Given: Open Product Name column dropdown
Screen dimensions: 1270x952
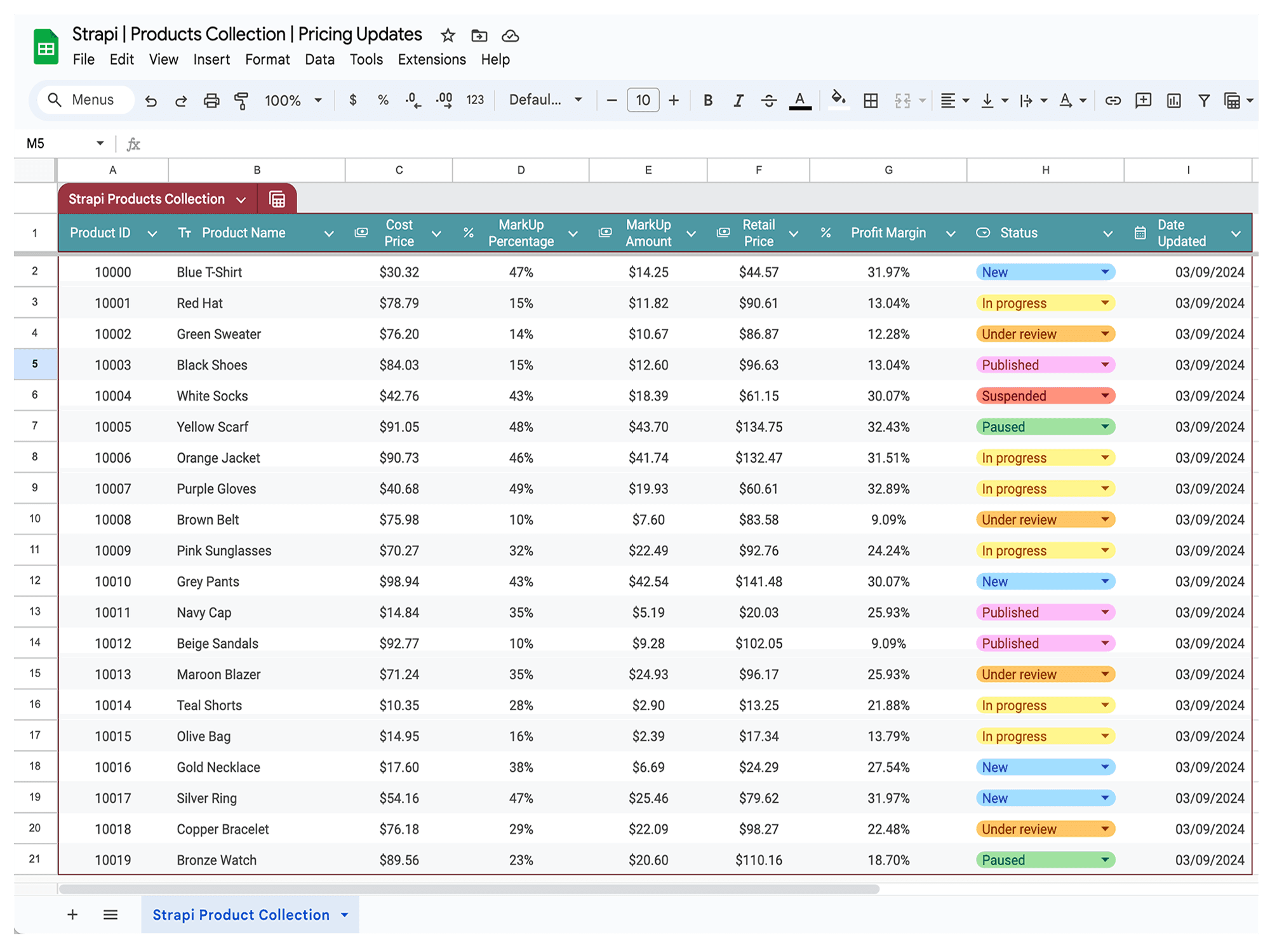Looking at the screenshot, I should click(x=329, y=234).
